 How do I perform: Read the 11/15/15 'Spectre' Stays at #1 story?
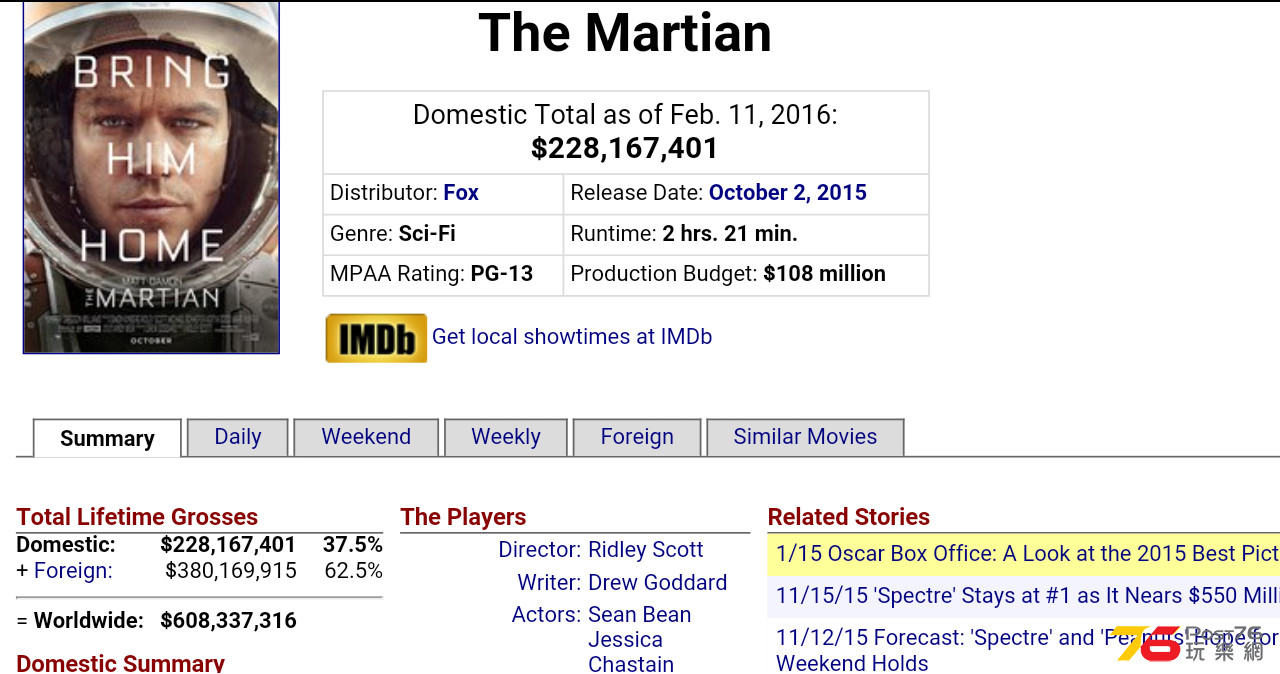click(1027, 596)
